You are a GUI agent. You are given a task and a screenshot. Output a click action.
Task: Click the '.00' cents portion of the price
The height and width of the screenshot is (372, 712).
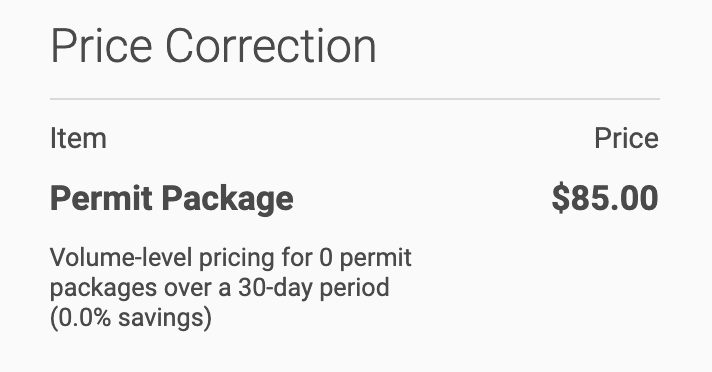pos(634,198)
